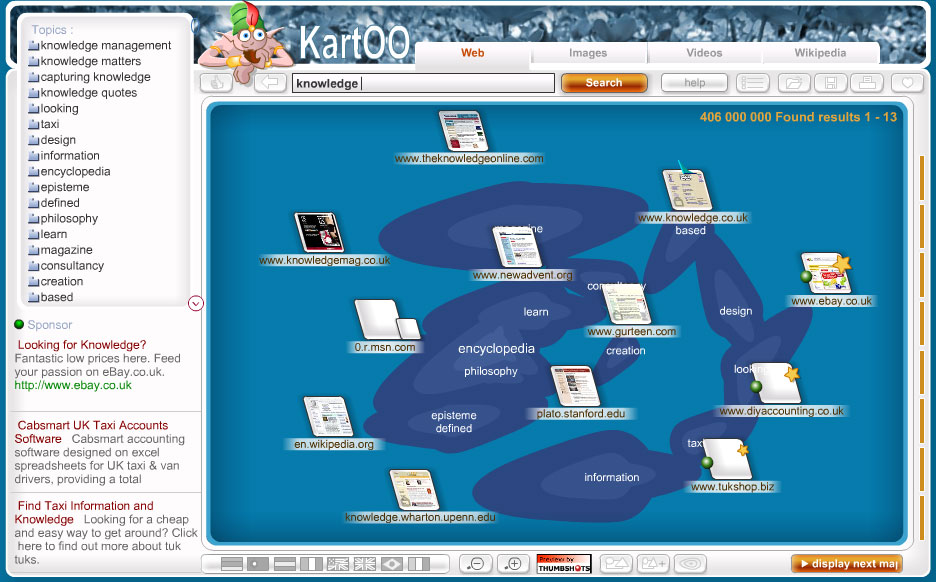Viewport: 936px width, 582px height.
Task: Click the star on the tukshop.biz thumbnail
Action: pyautogui.click(x=743, y=449)
